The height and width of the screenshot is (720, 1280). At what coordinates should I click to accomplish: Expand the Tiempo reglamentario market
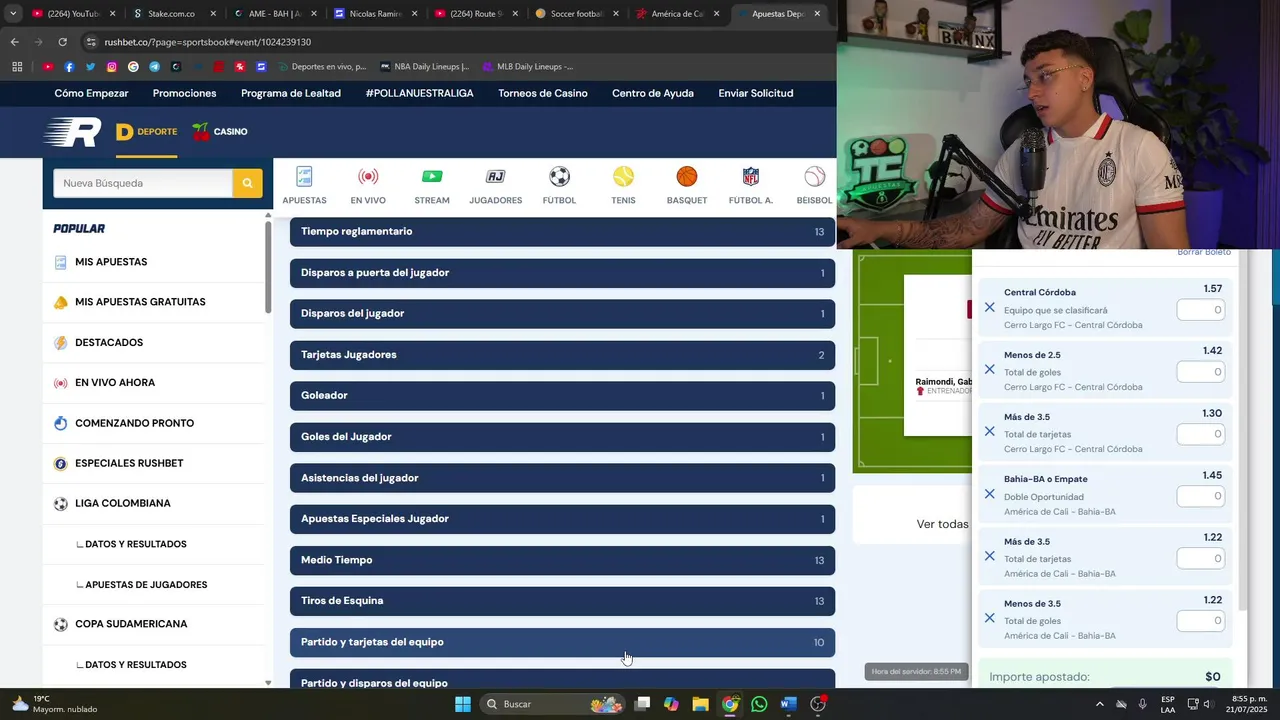click(562, 232)
